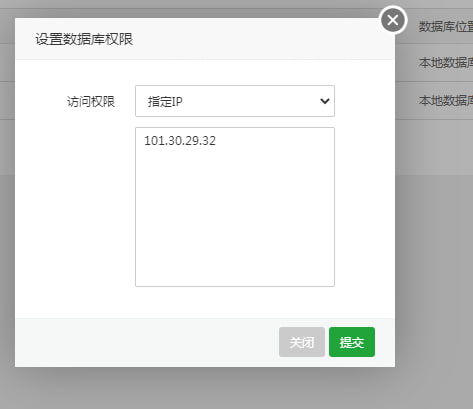The width and height of the screenshot is (473, 409).
Task: Click the chevron arrow on the 指定IP select
Action: (325, 101)
